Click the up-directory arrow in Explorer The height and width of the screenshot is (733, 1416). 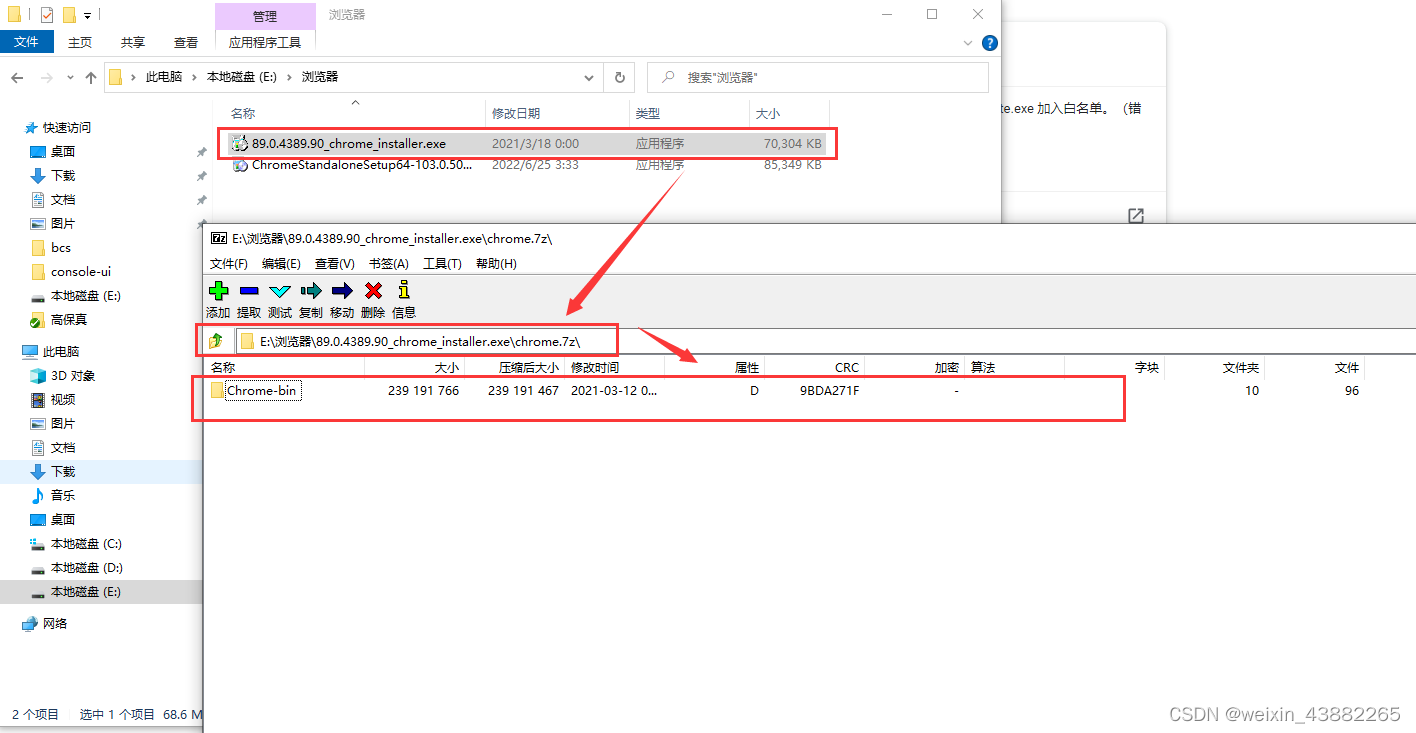point(91,77)
